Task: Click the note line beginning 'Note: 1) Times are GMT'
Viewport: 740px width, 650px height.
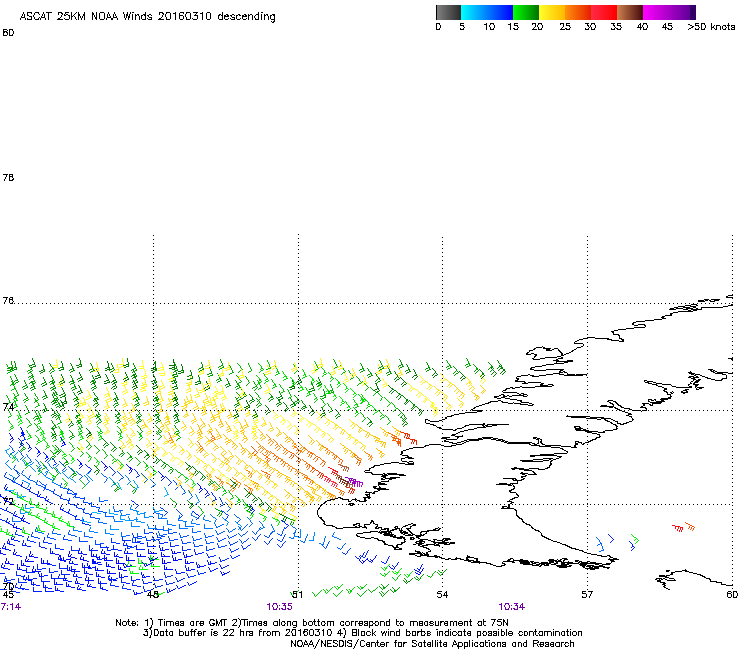Action: click(x=312, y=623)
